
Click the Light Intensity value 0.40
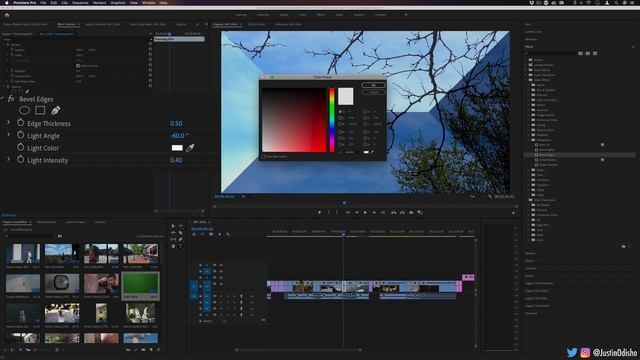[176, 160]
